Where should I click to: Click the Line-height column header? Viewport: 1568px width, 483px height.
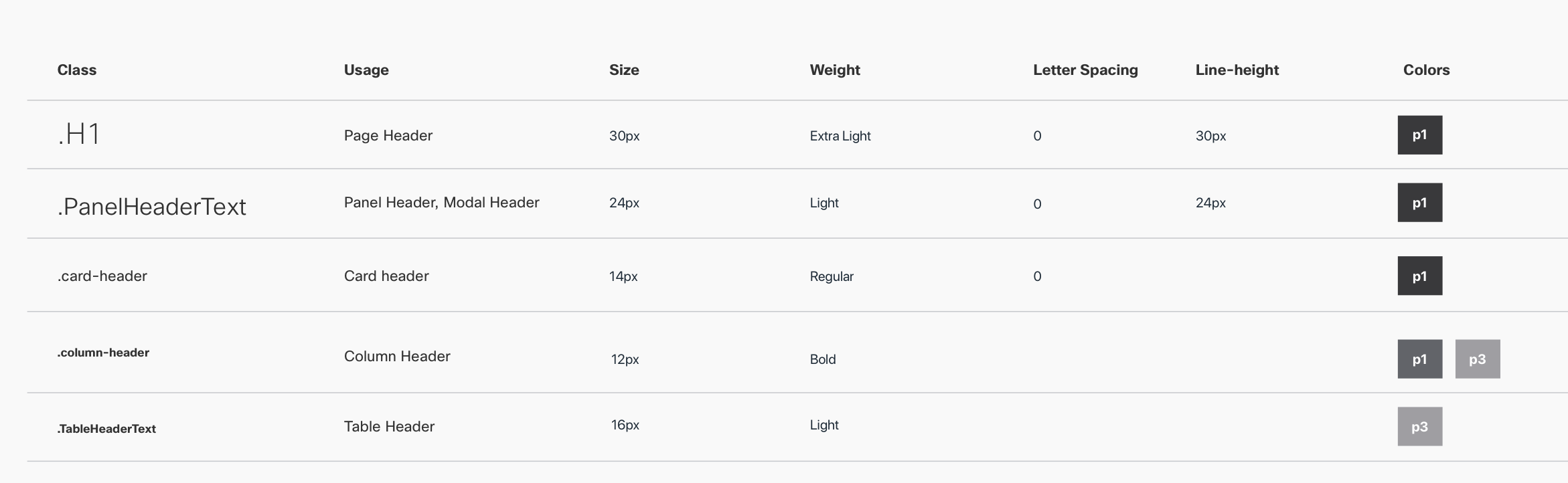click(x=1237, y=70)
